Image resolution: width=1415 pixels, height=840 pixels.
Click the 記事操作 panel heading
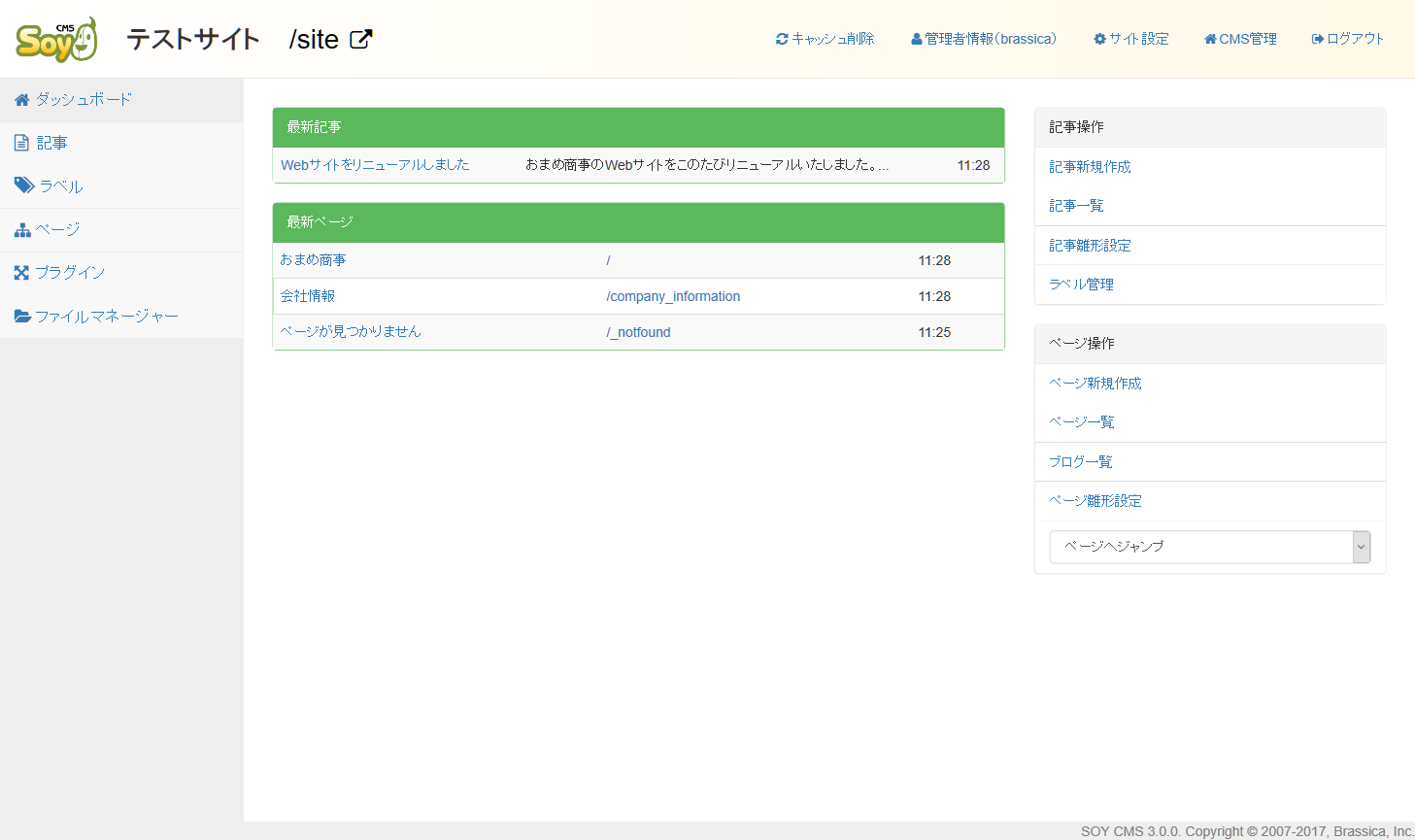pos(1210,127)
